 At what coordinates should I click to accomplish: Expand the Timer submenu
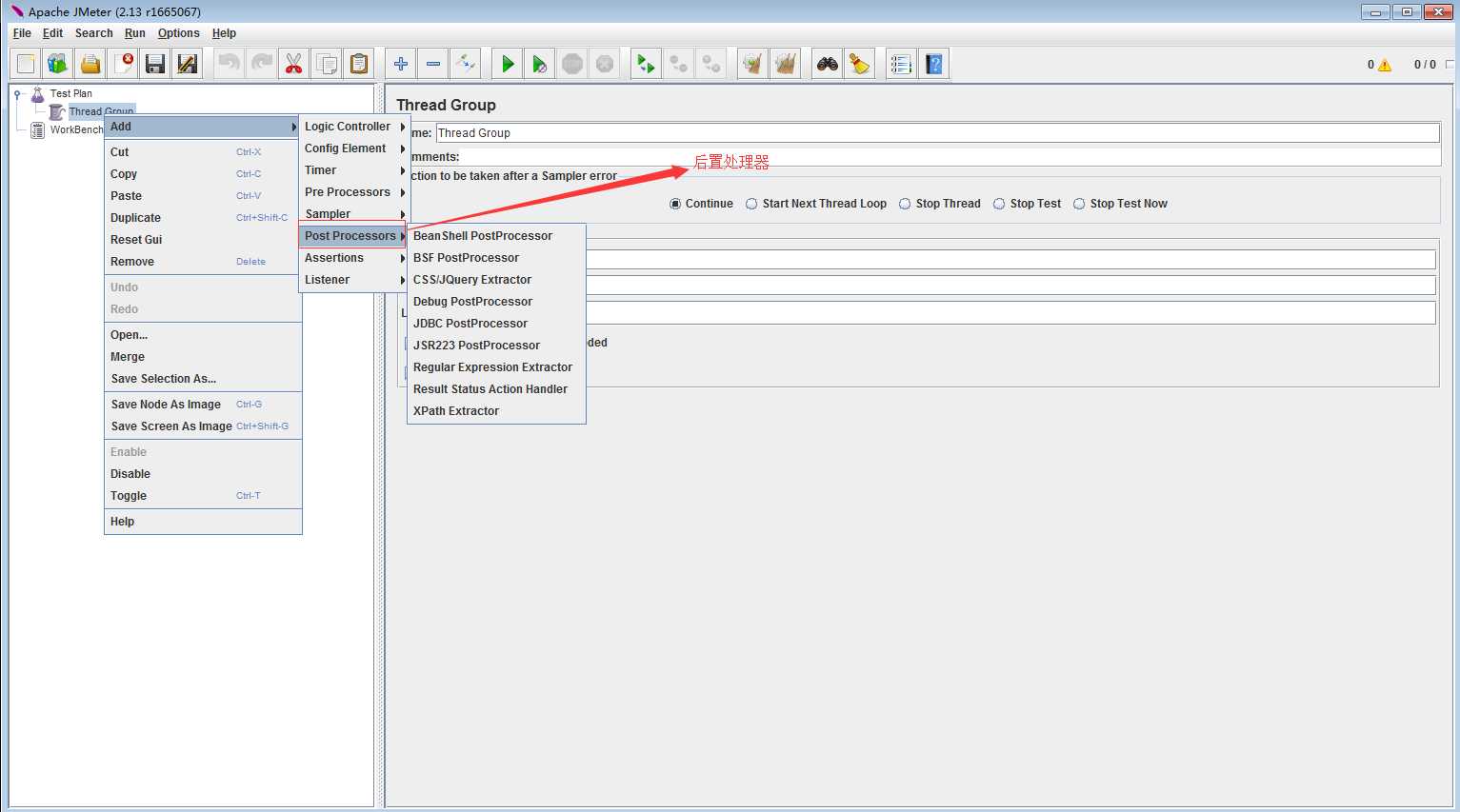[354, 170]
